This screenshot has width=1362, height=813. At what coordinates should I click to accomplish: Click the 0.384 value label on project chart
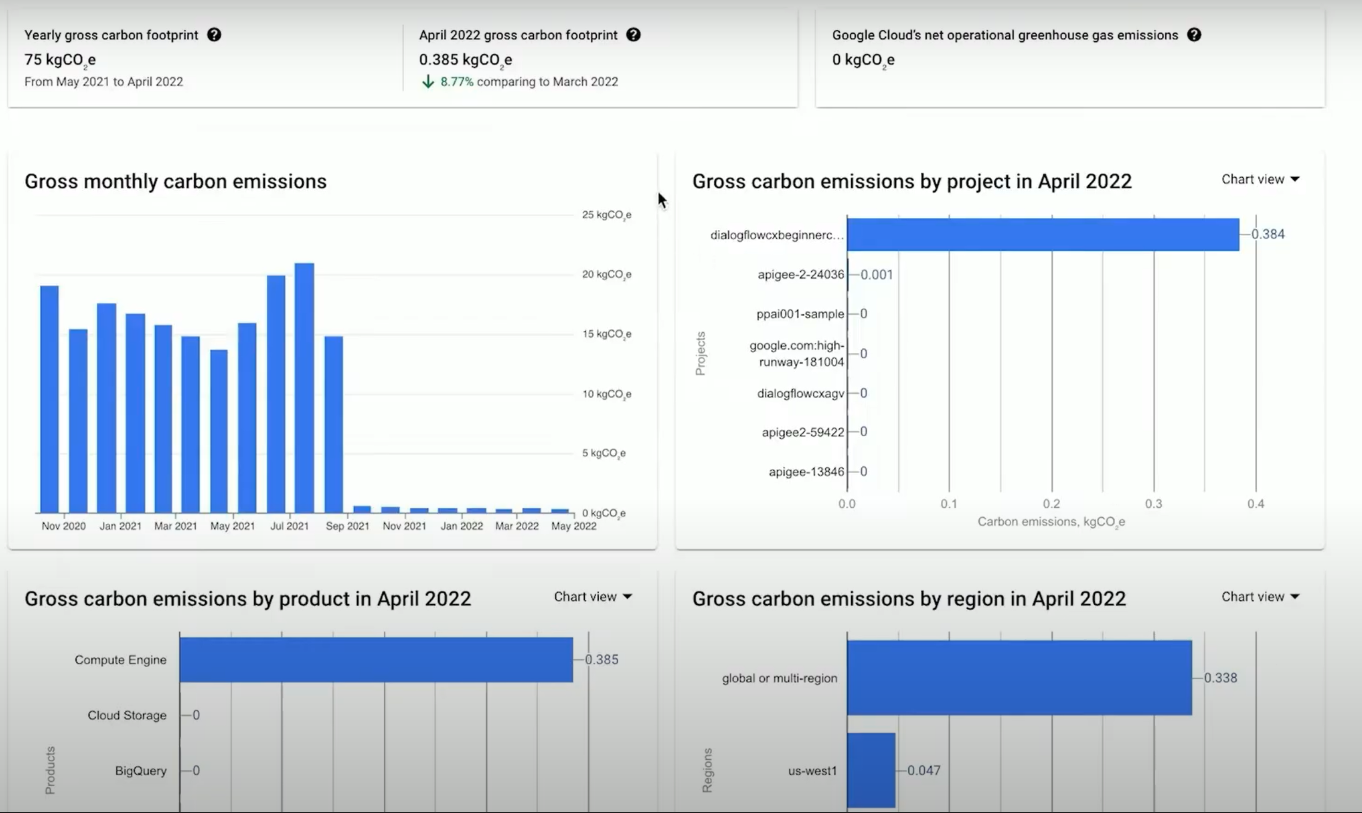(1268, 235)
